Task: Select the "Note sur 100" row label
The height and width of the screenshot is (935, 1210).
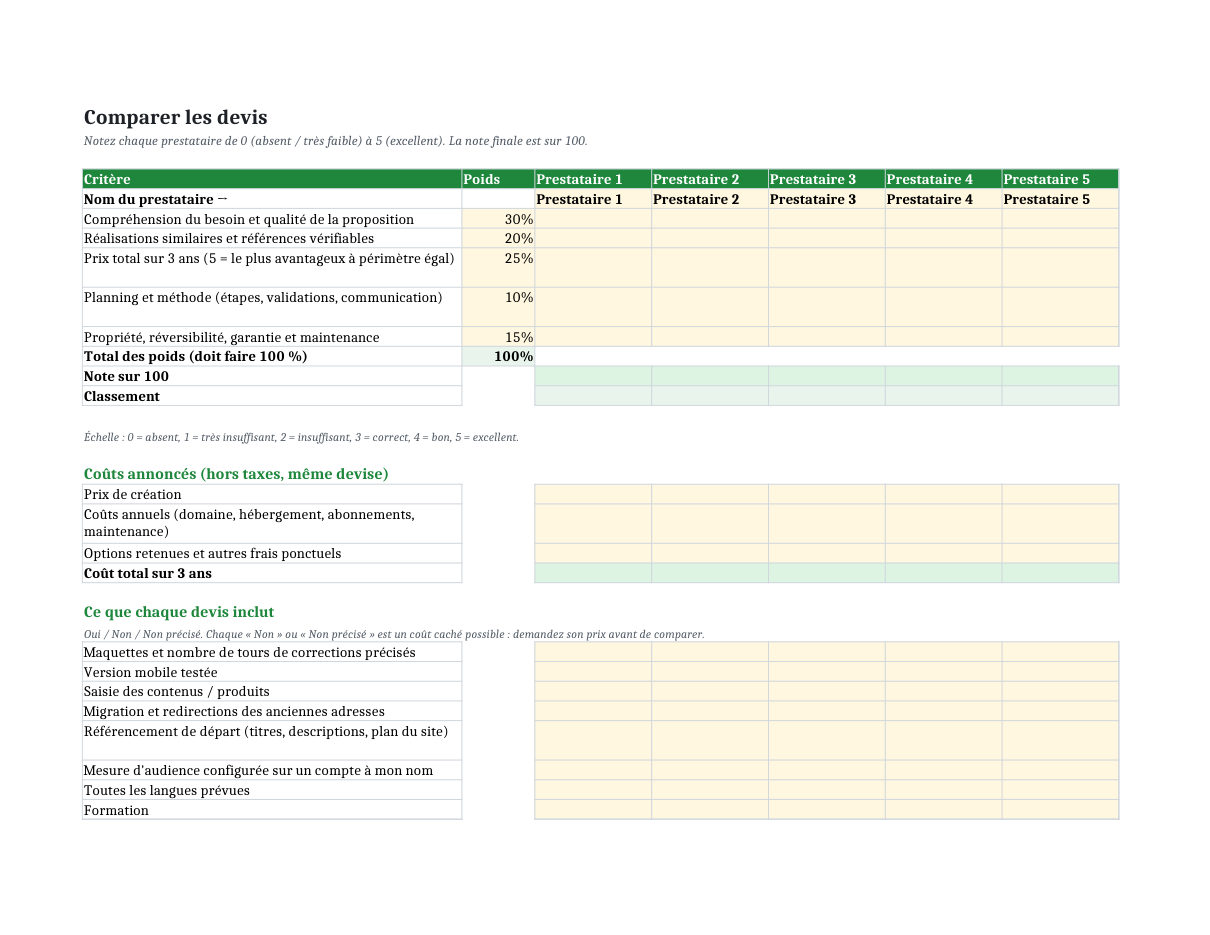Action: [272, 376]
